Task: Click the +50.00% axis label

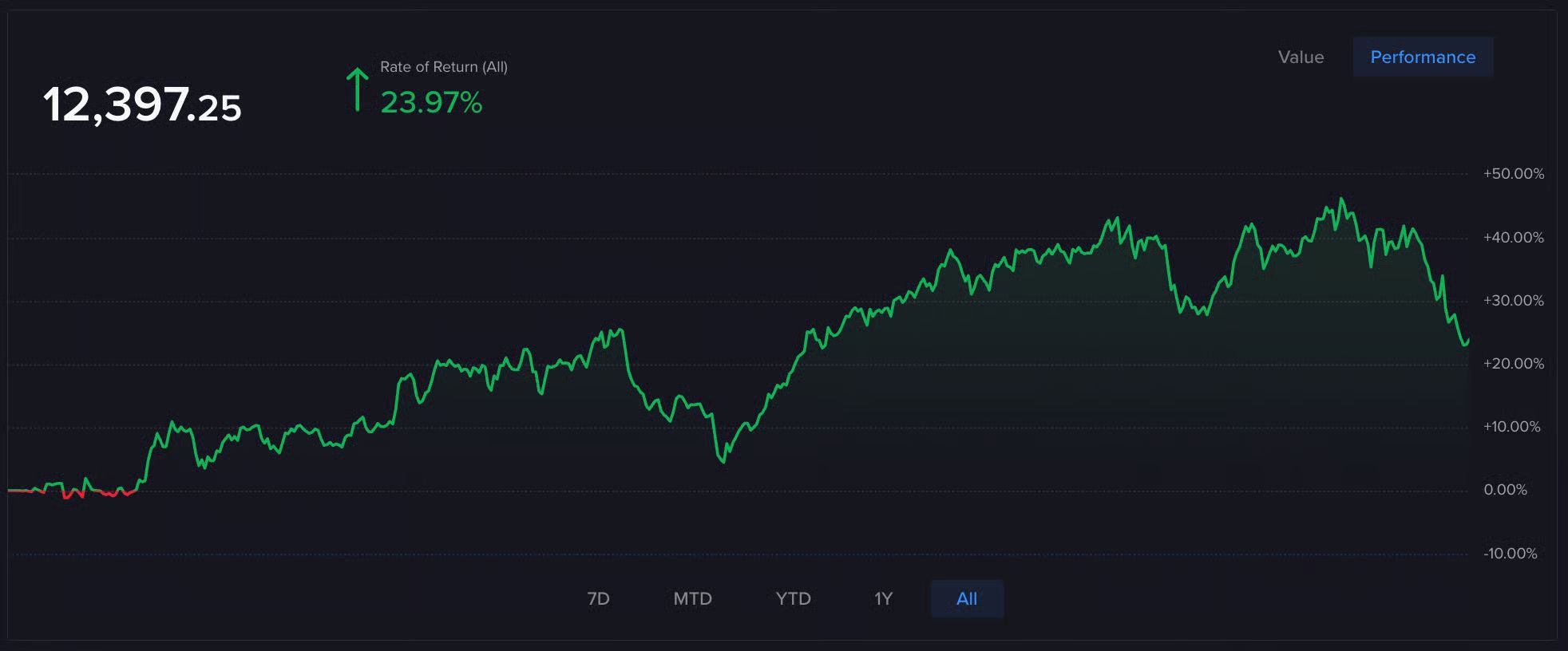Action: 1514,174
